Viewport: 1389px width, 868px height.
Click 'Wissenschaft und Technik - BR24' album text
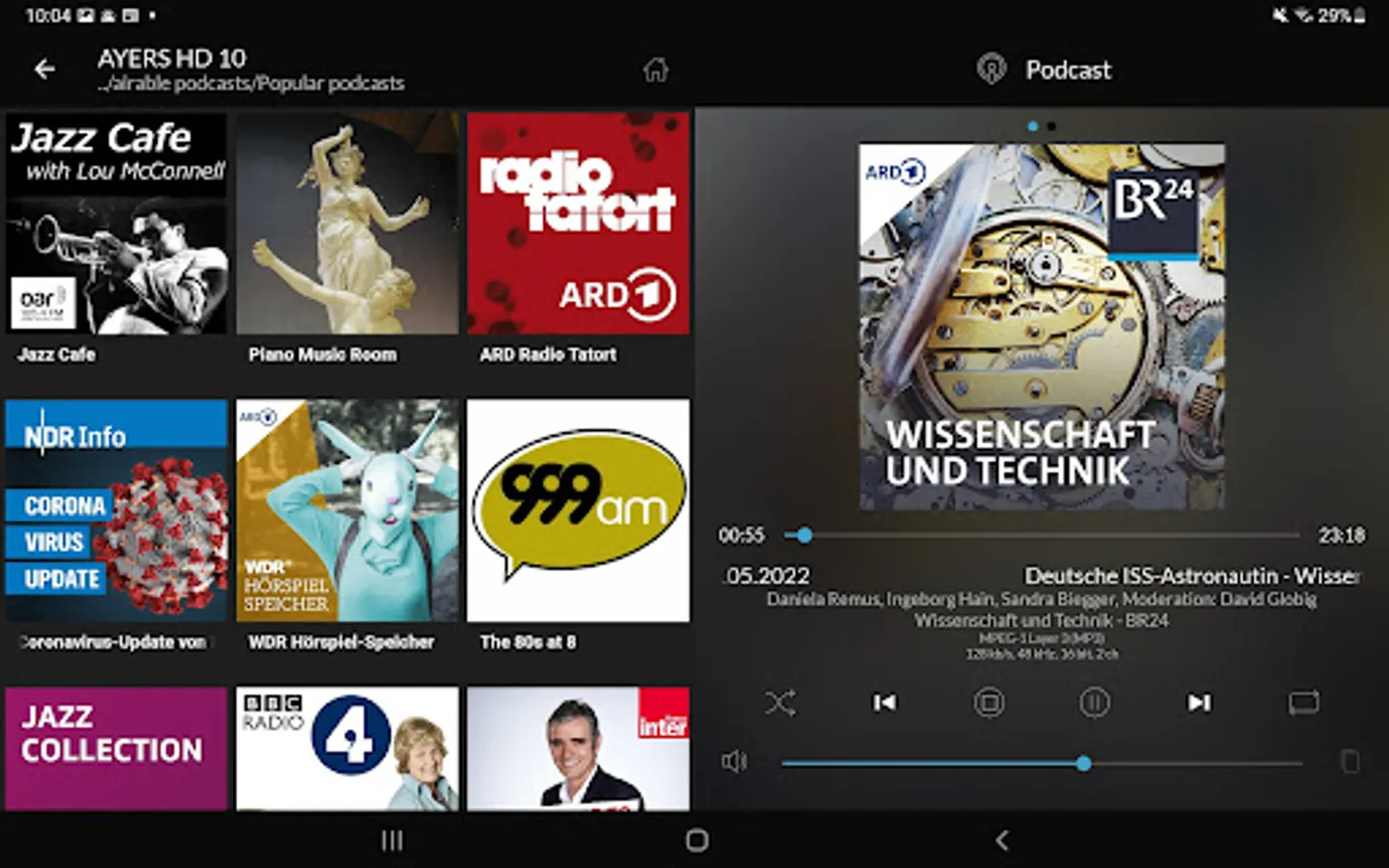(x=1042, y=620)
